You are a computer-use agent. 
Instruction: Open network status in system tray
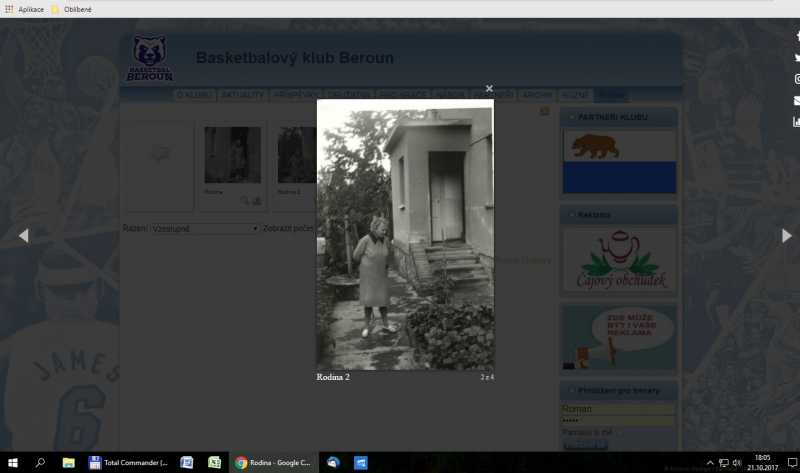pyautogui.click(x=723, y=463)
